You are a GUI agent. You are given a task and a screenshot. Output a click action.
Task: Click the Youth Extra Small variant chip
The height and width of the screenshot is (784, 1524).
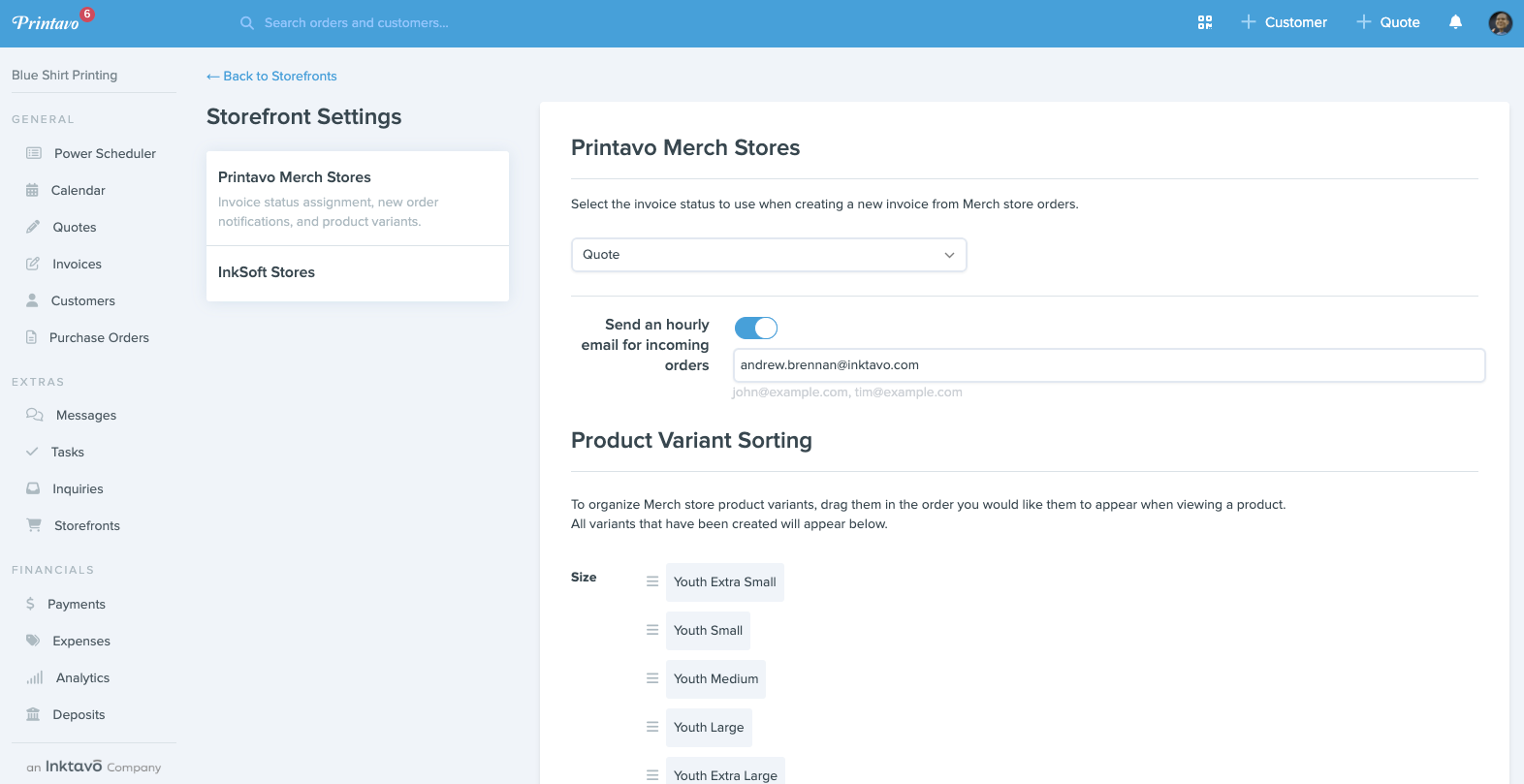coord(725,582)
